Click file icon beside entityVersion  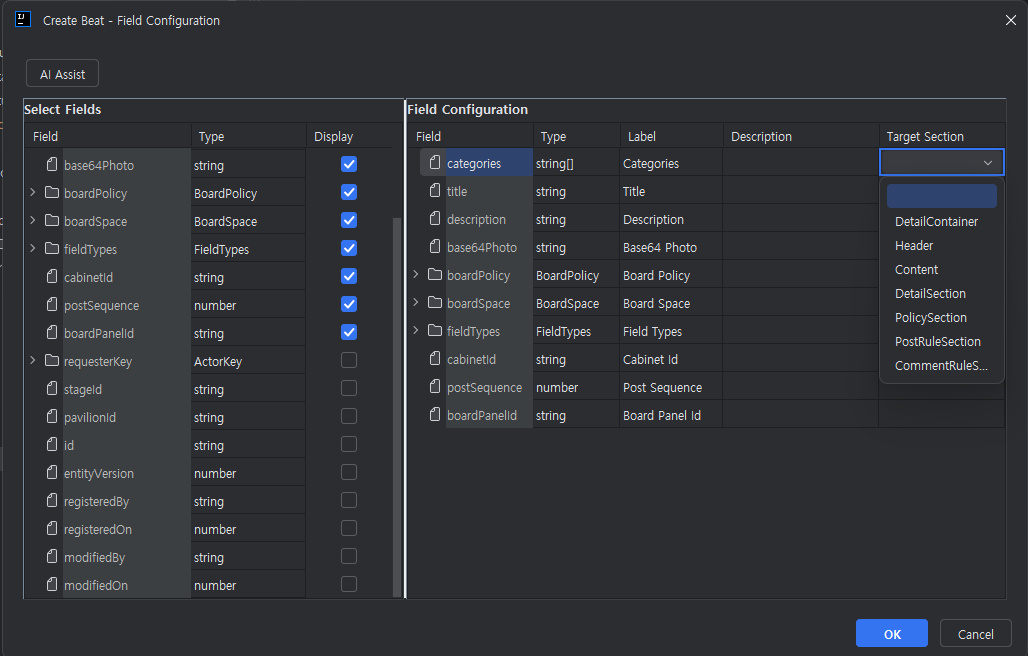tap(52, 473)
